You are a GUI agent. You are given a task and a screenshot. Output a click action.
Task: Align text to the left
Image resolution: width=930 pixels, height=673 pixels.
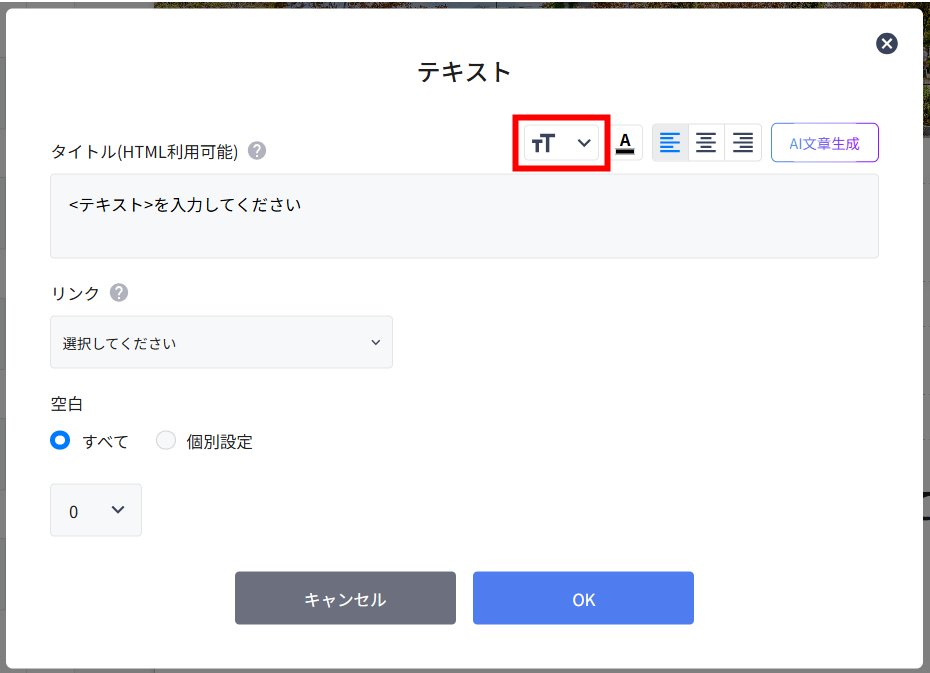[670, 143]
